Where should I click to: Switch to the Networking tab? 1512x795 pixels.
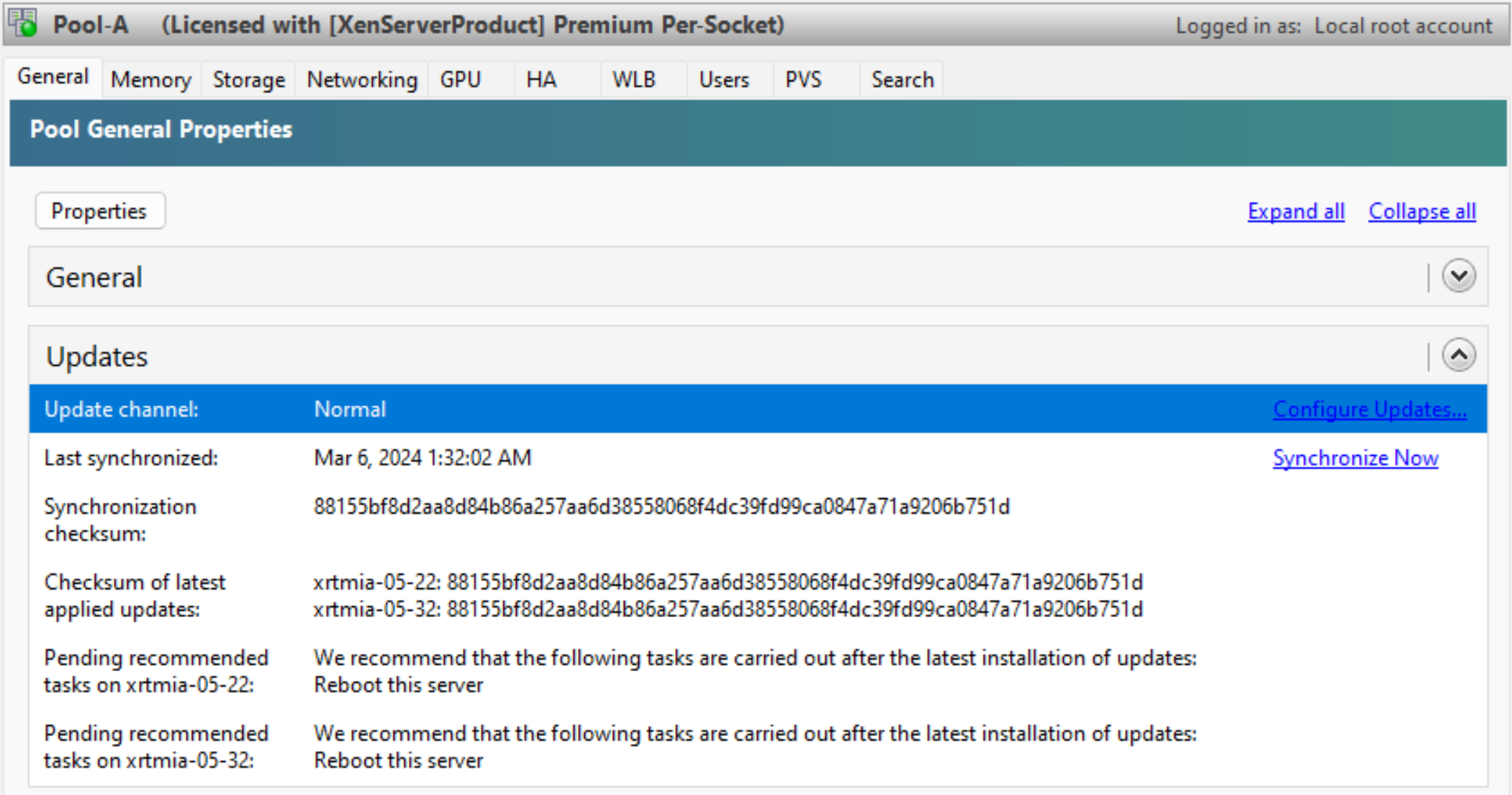pos(362,79)
